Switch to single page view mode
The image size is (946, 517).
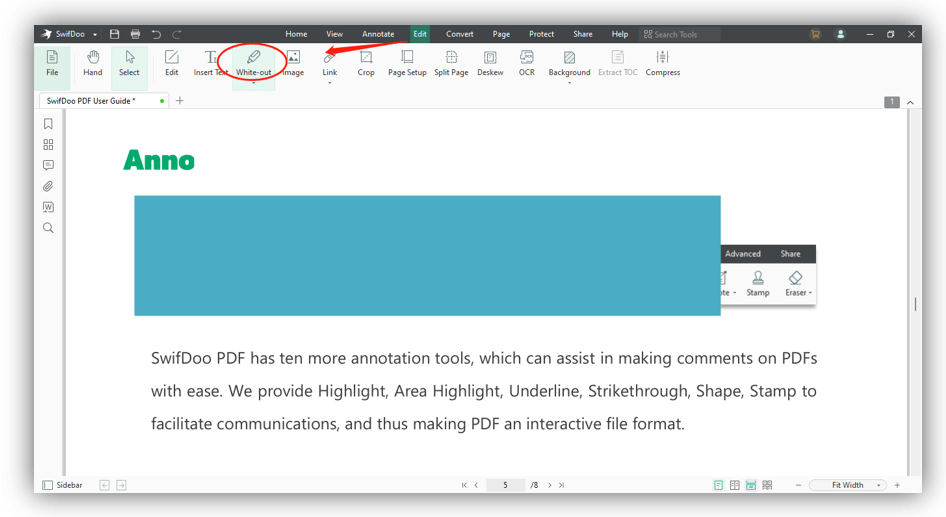(718, 485)
